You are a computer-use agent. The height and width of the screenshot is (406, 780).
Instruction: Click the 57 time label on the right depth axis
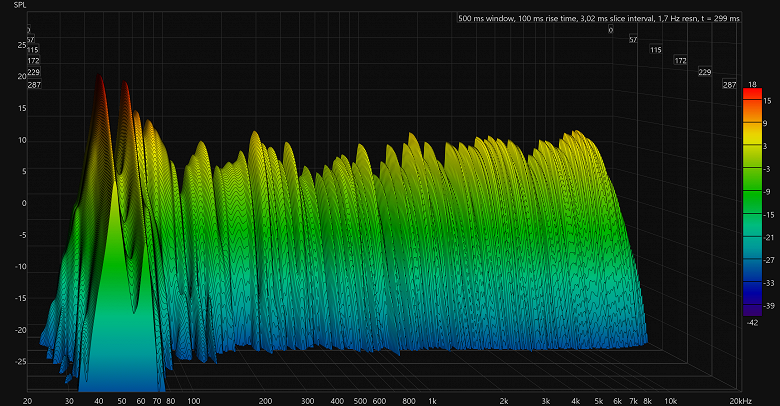[633, 39]
